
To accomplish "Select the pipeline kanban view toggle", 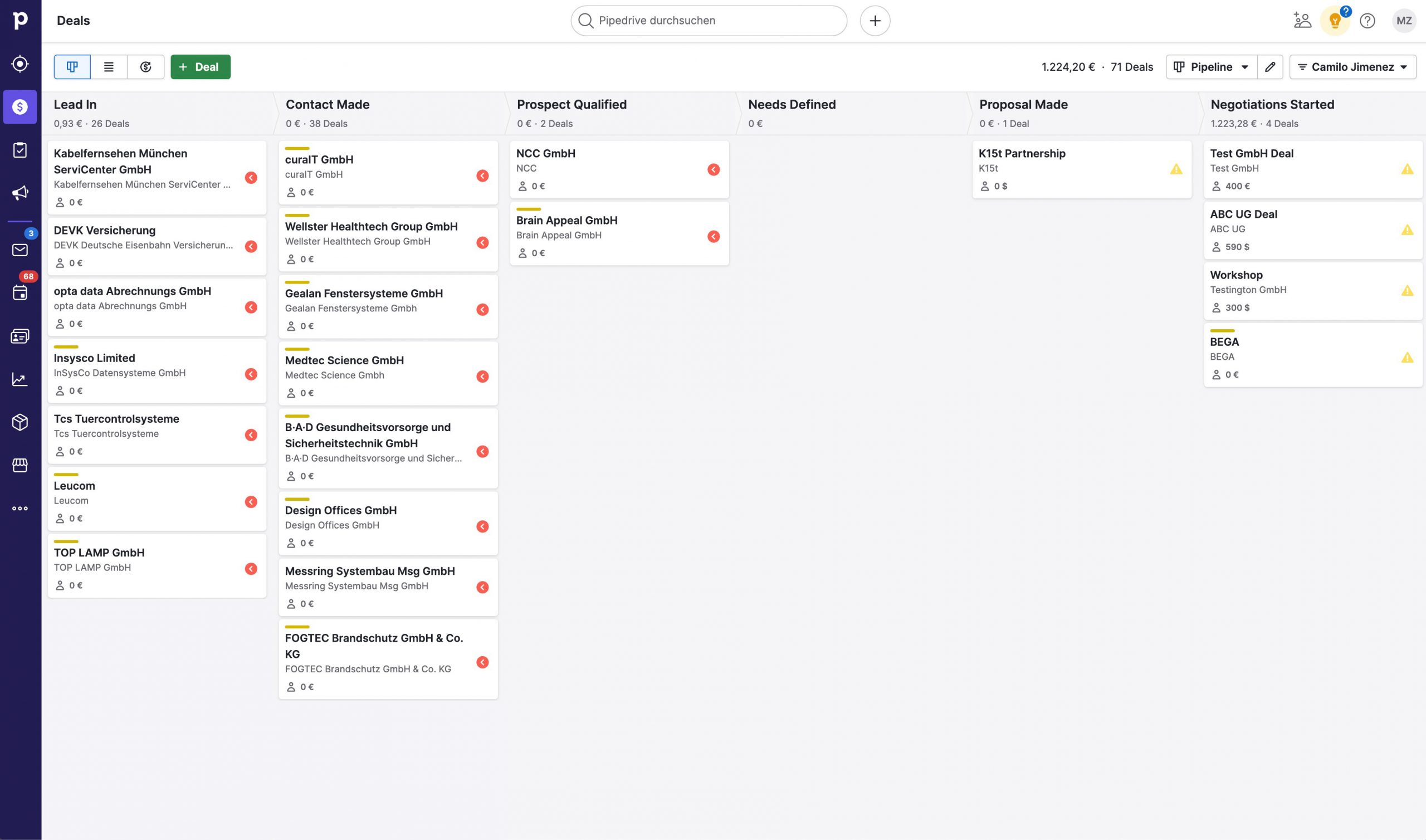I will tap(72, 67).
